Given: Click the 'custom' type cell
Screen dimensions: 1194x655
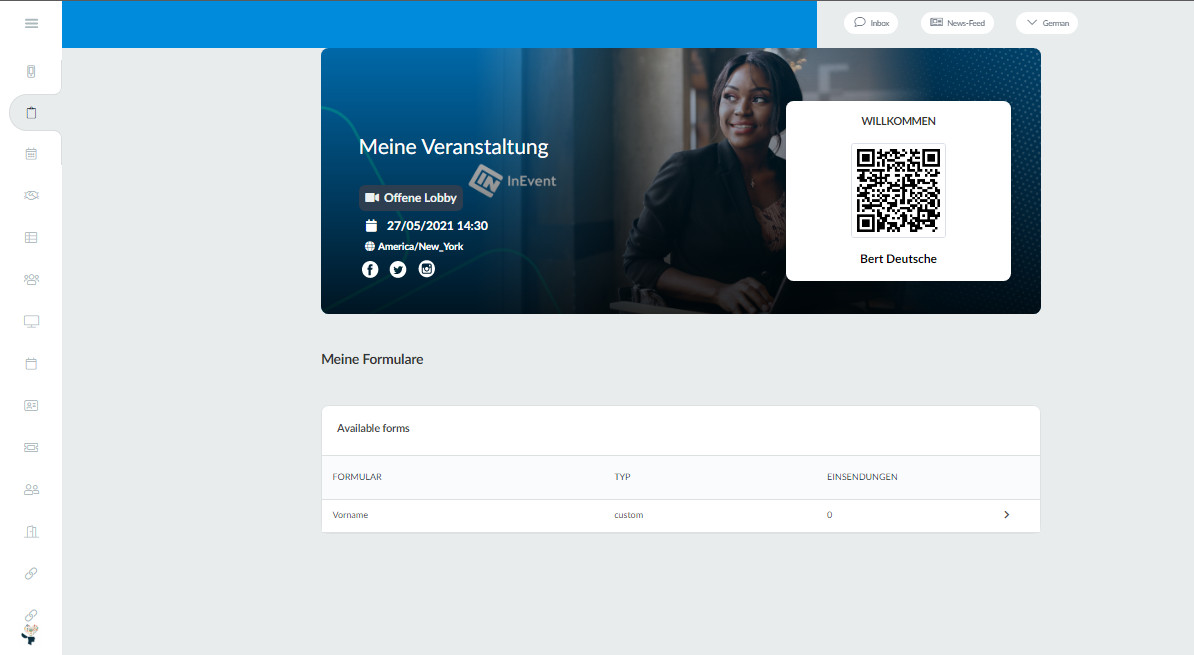Looking at the screenshot, I should 629,515.
